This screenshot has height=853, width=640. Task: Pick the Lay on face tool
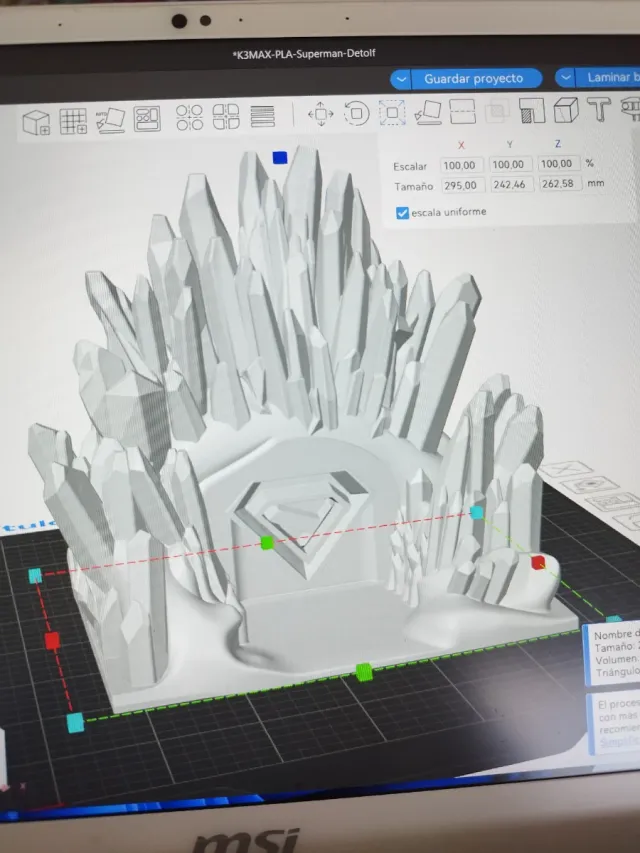426,111
